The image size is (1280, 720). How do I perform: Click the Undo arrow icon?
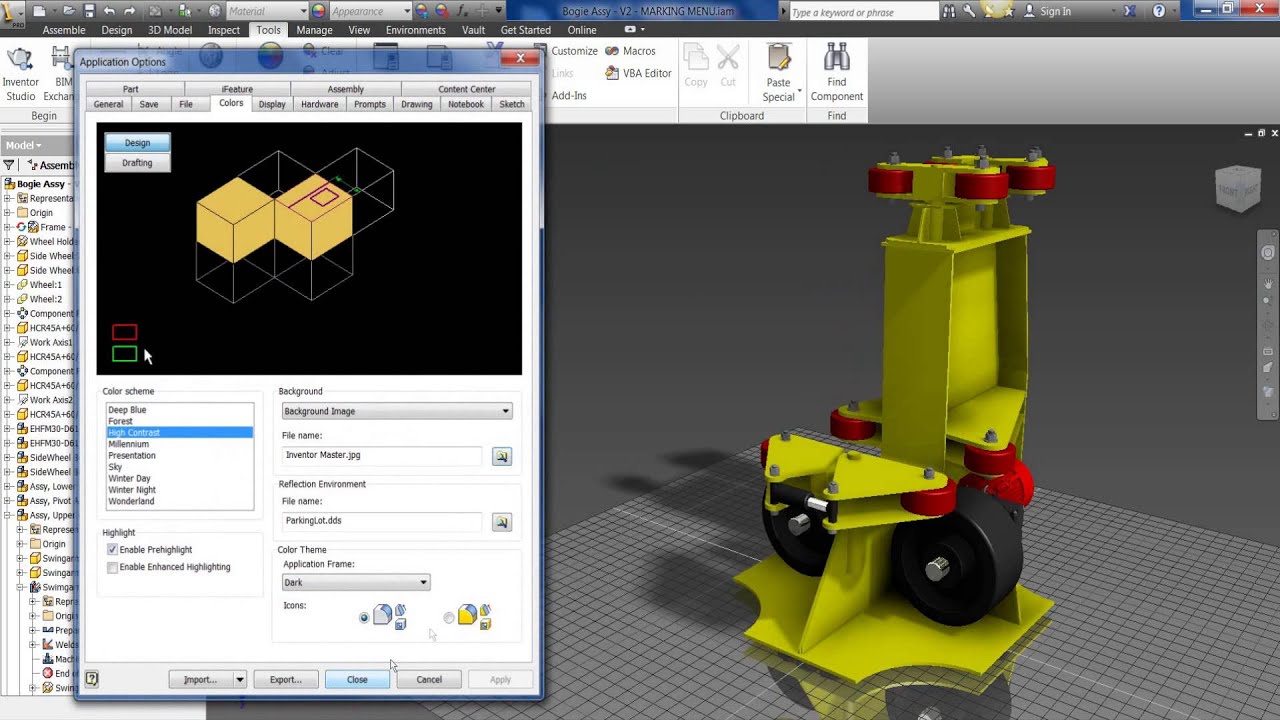tap(109, 11)
